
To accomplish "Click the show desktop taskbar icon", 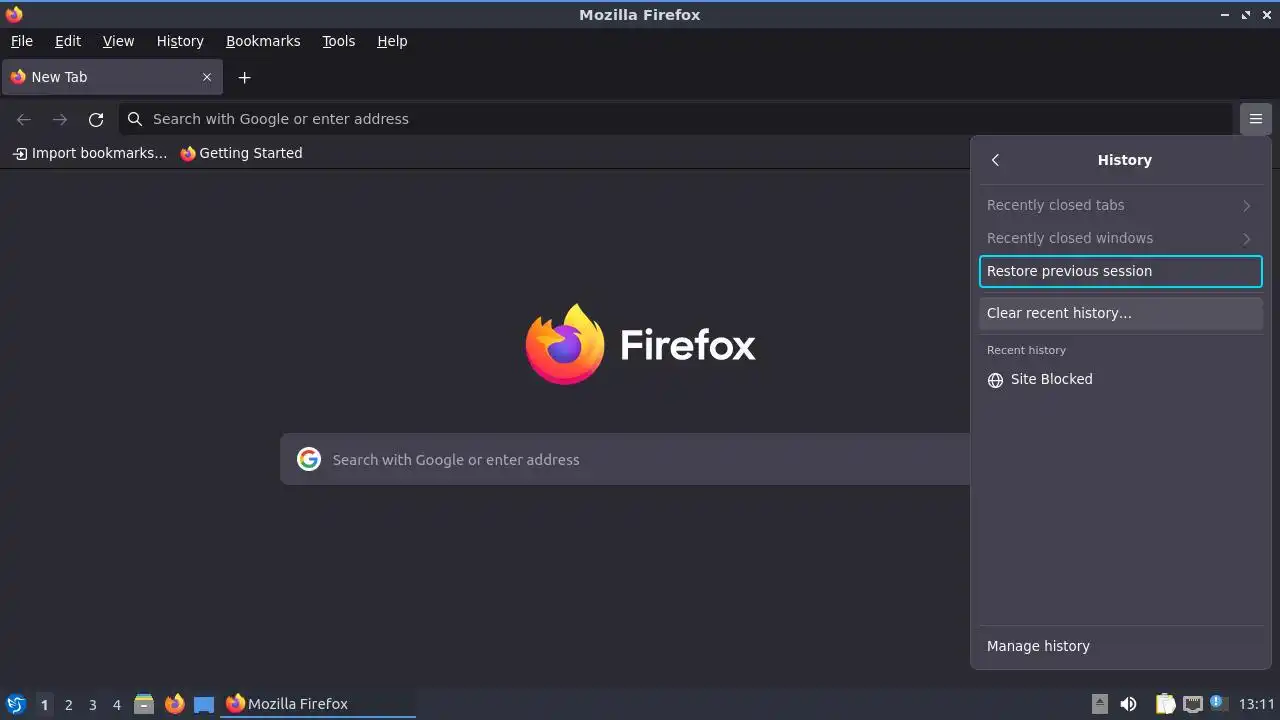I will point(204,704).
